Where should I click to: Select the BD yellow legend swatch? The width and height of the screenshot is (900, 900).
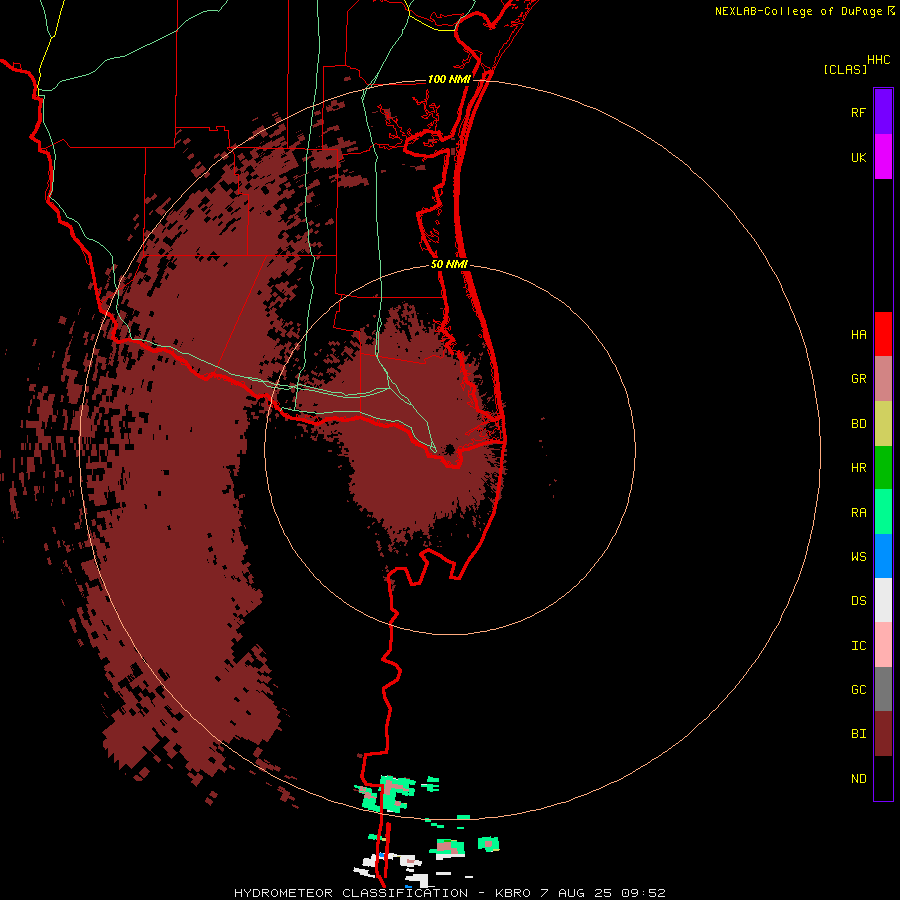[883, 424]
